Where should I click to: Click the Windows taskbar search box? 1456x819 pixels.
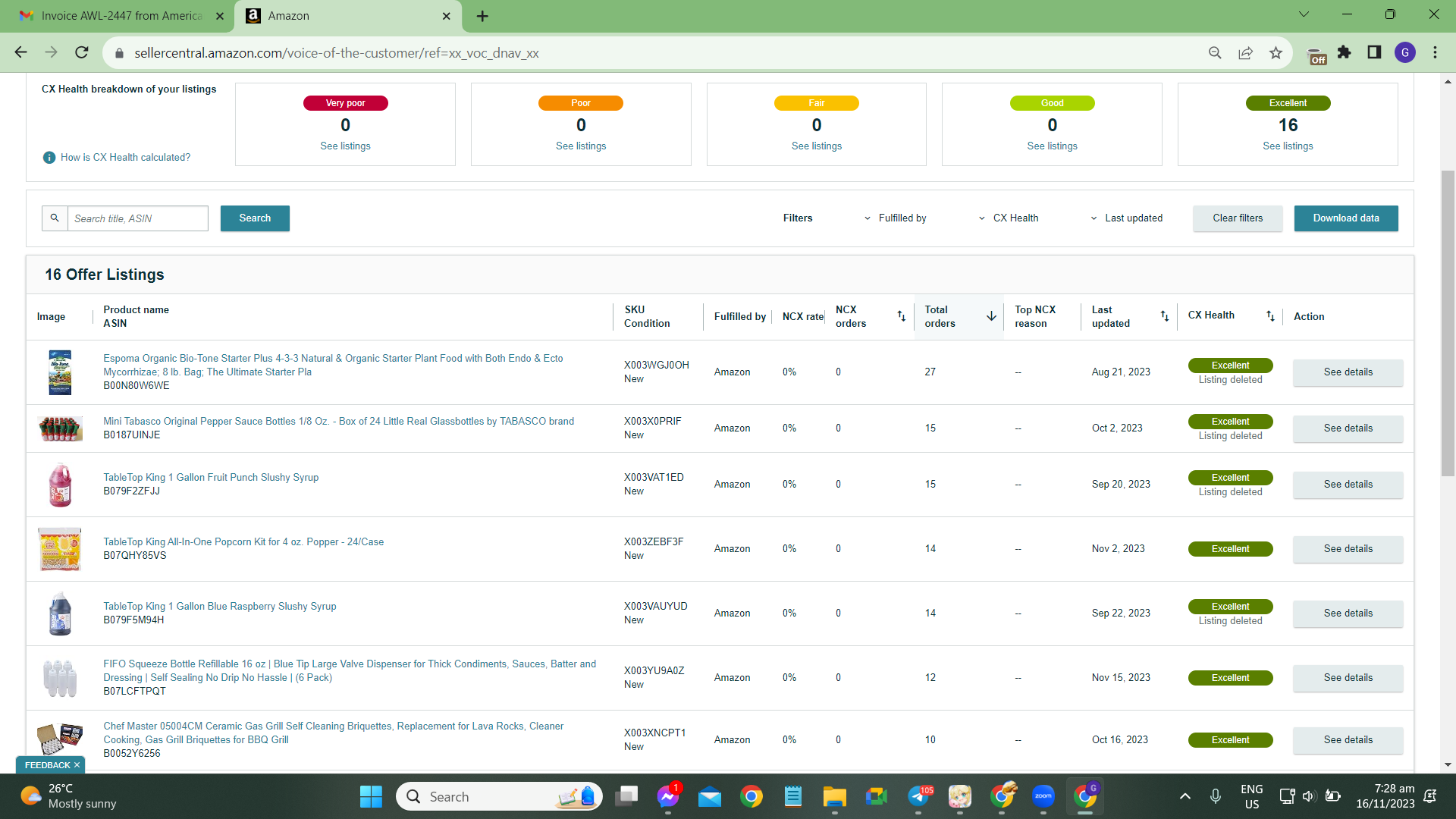[499, 796]
